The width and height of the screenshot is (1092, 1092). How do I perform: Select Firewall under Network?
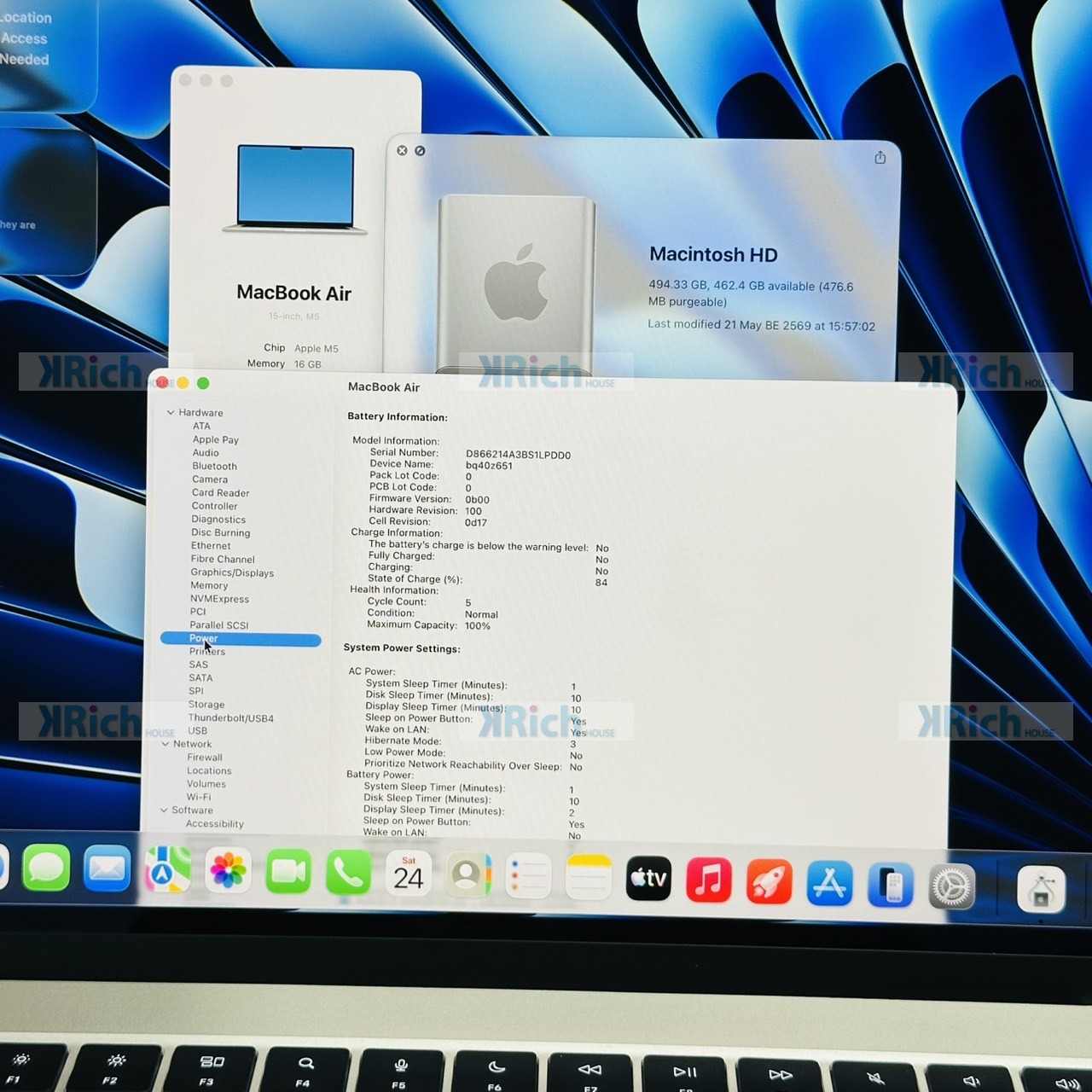205,758
